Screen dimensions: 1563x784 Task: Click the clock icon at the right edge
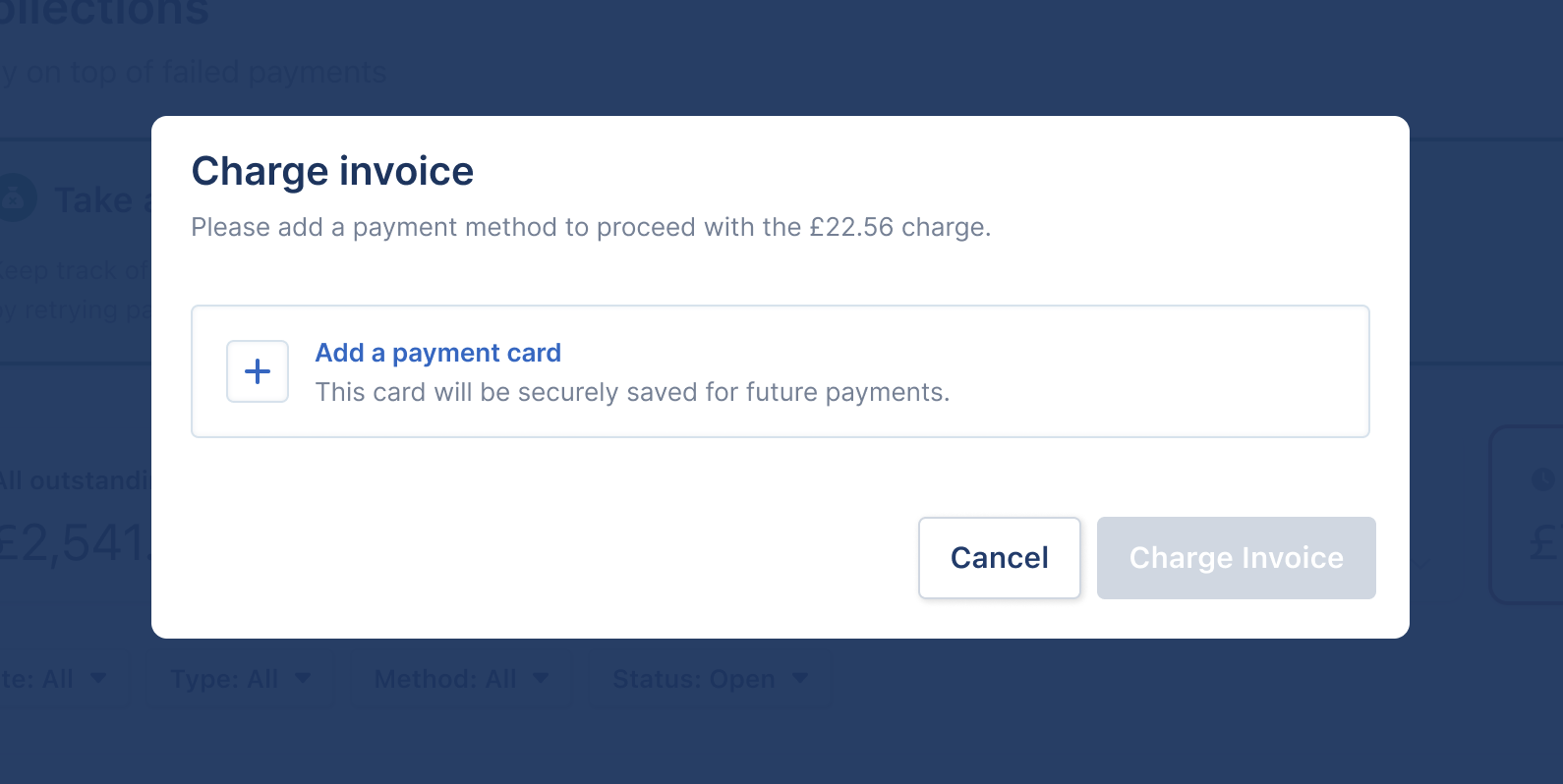tap(1543, 479)
